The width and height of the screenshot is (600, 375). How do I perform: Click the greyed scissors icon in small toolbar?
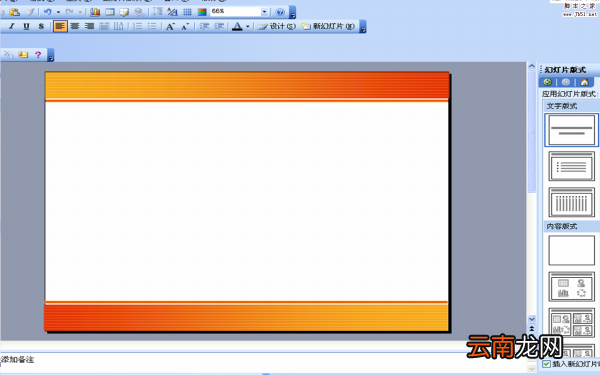pyautogui.click(x=8, y=55)
